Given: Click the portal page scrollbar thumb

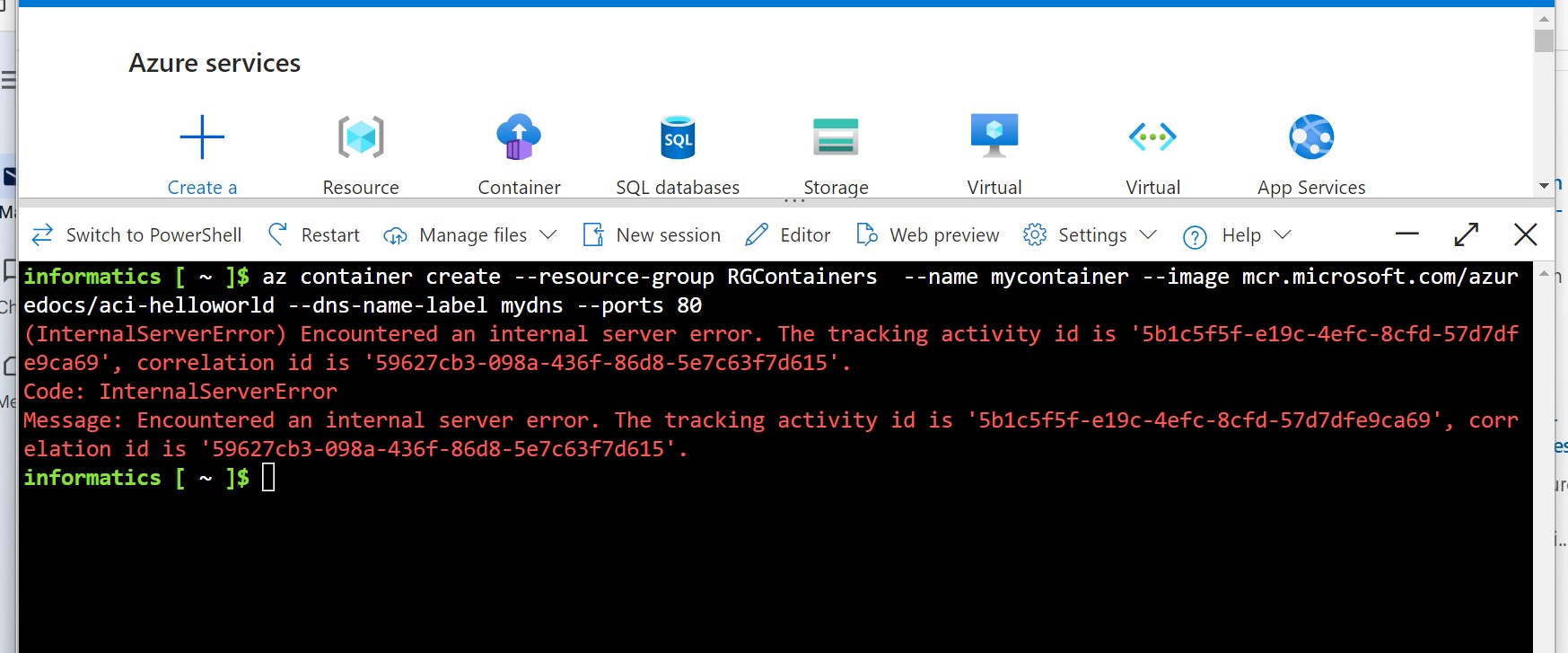Looking at the screenshot, I should pos(1544,41).
